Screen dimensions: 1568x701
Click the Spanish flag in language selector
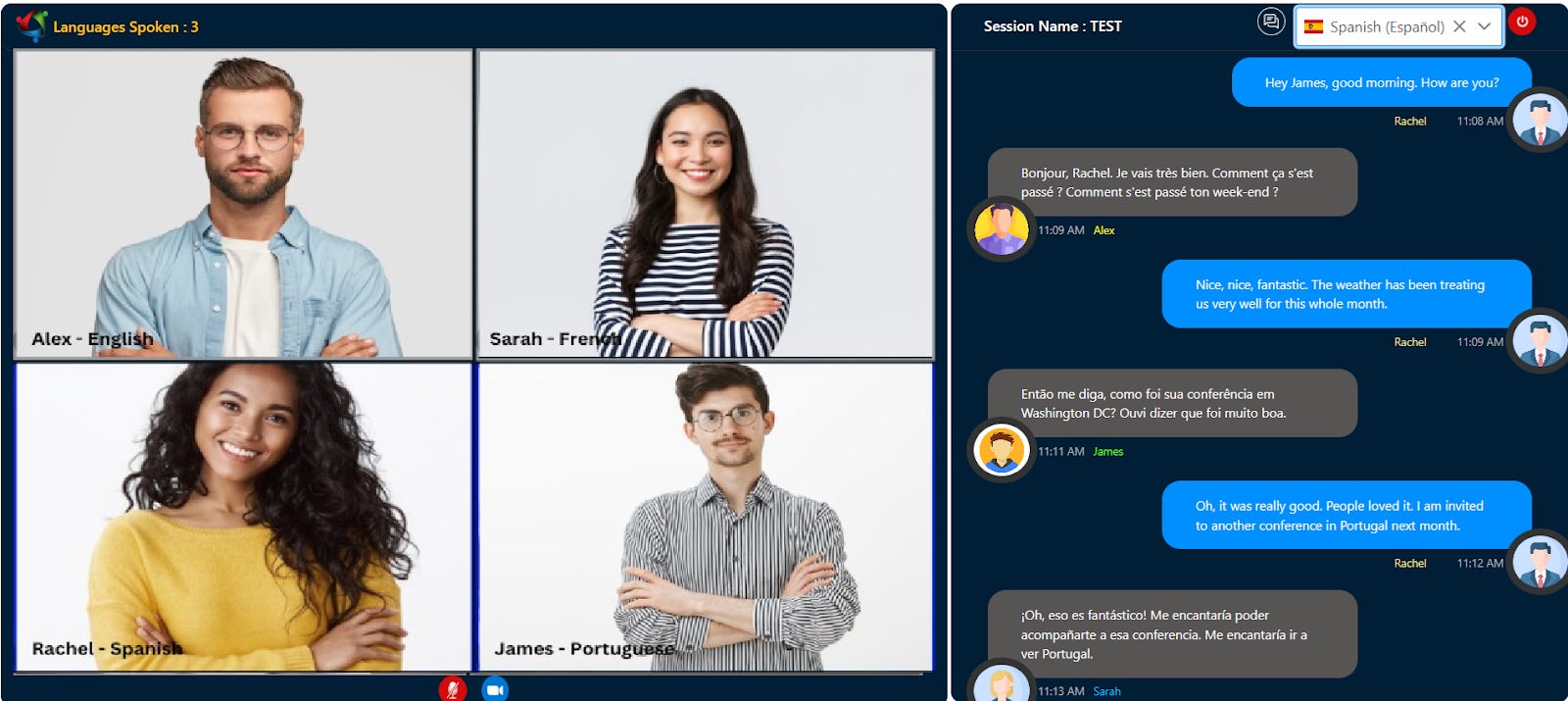tap(1313, 26)
